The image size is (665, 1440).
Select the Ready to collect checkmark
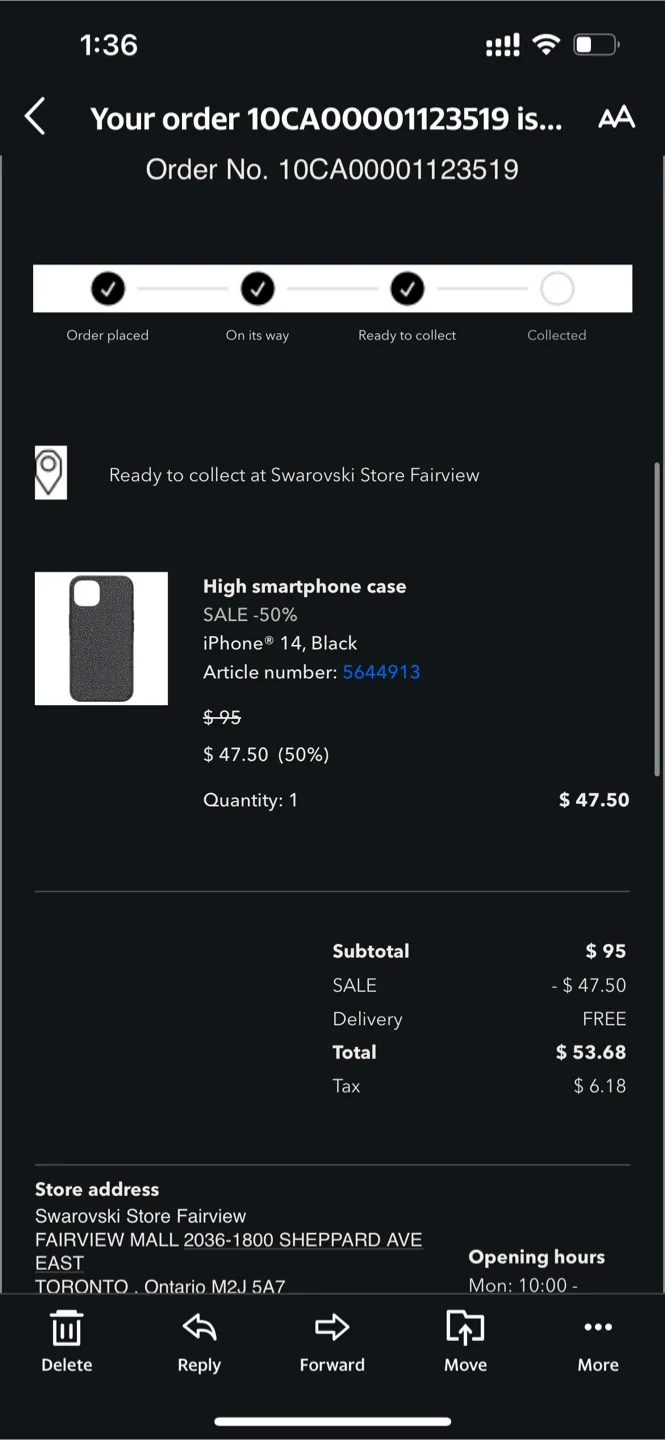click(x=407, y=289)
